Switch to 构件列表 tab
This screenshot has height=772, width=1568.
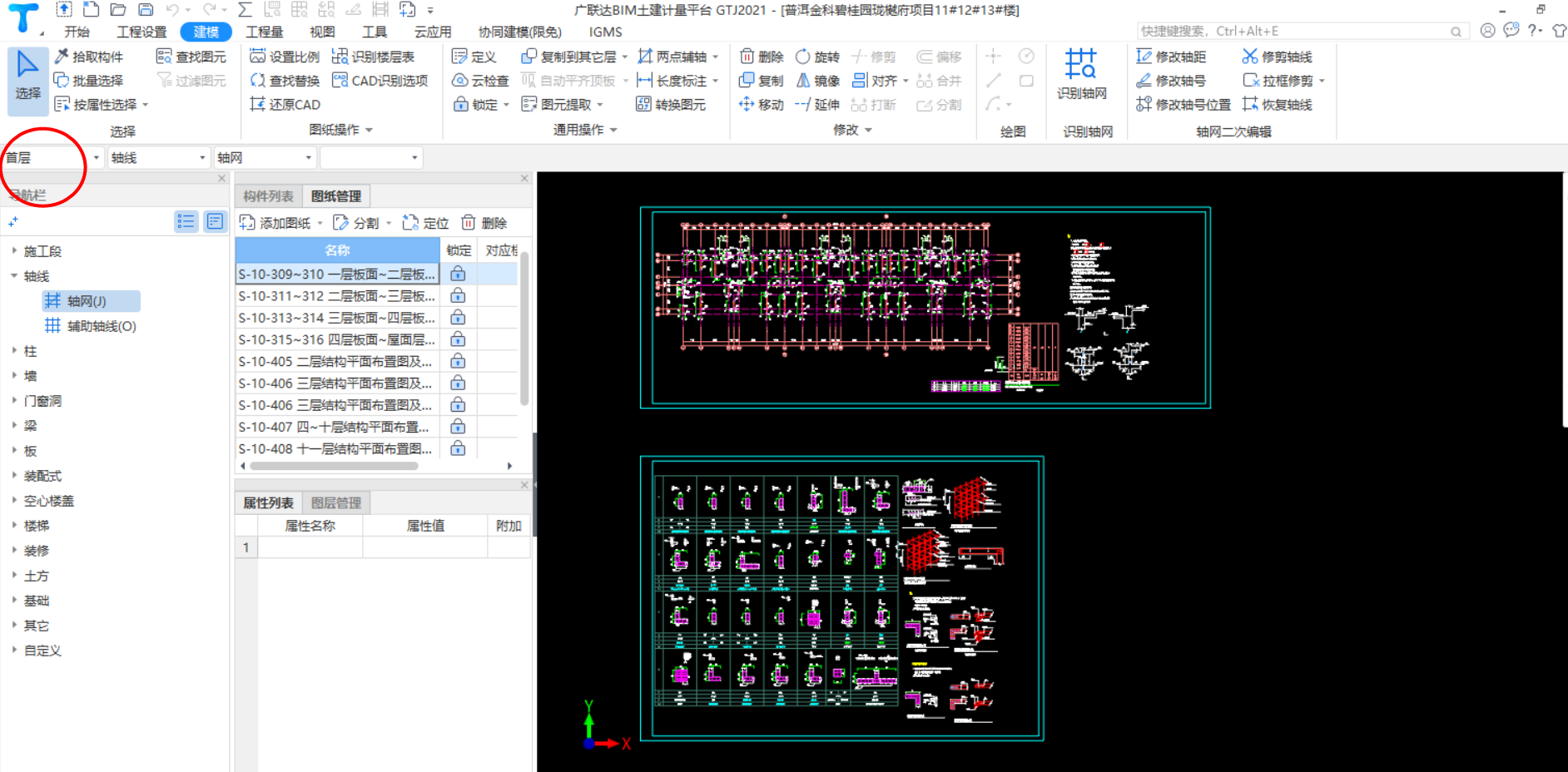(268, 196)
